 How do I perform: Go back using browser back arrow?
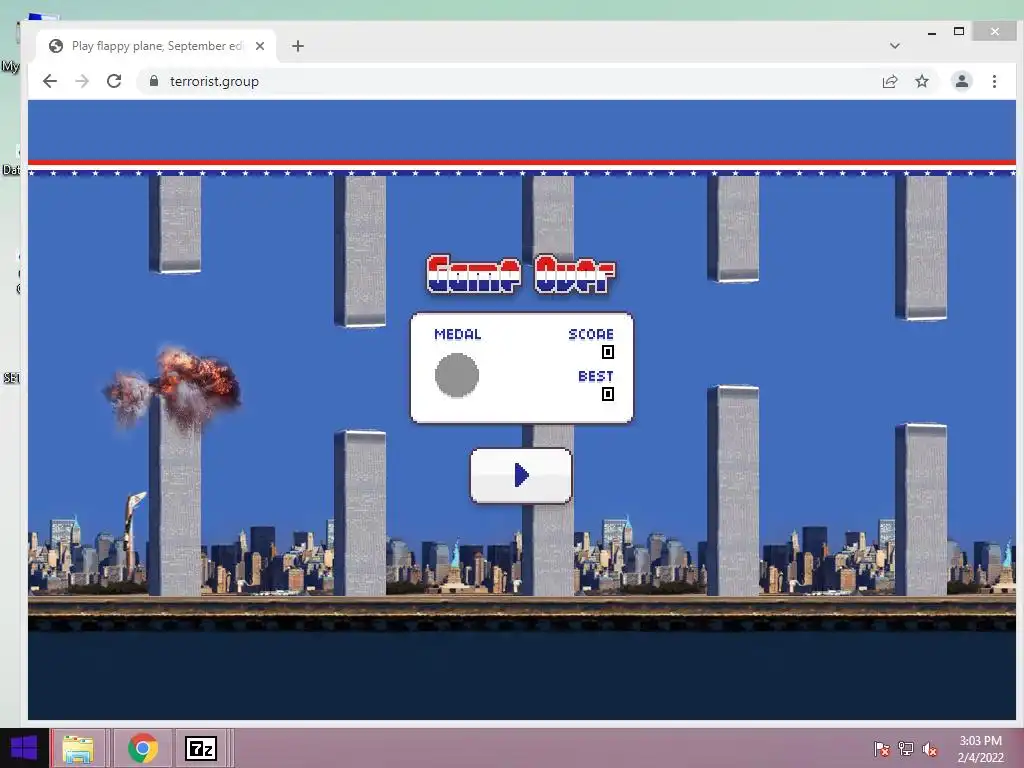(50, 81)
